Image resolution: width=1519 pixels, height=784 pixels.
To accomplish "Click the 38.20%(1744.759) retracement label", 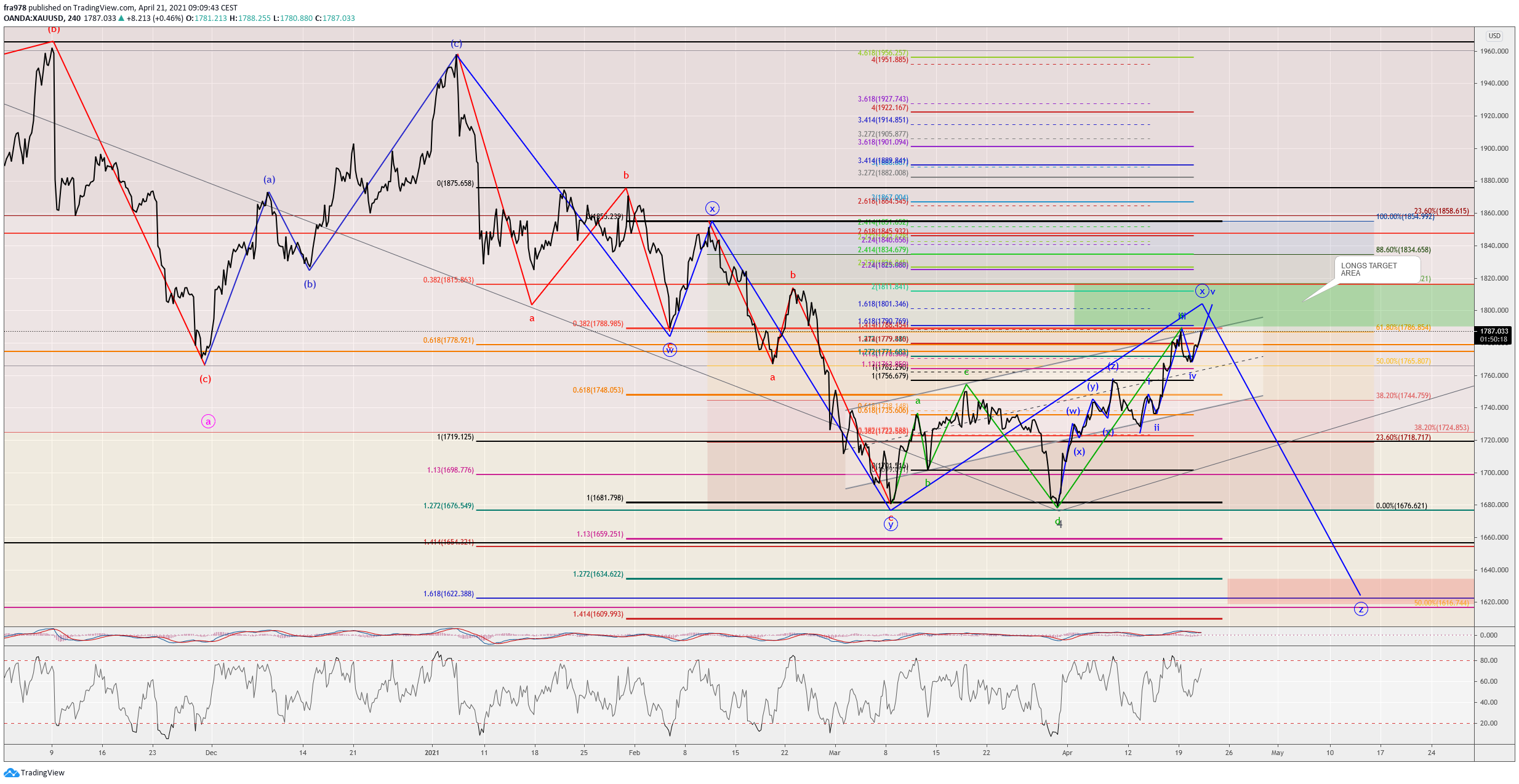I will (1403, 396).
